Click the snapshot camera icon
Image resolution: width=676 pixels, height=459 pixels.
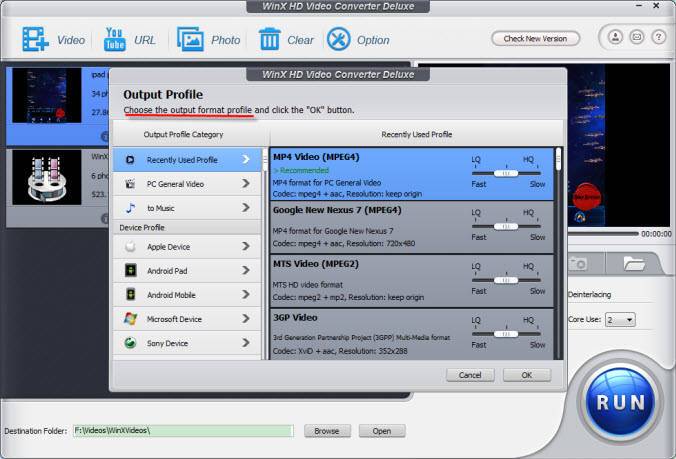(578, 264)
